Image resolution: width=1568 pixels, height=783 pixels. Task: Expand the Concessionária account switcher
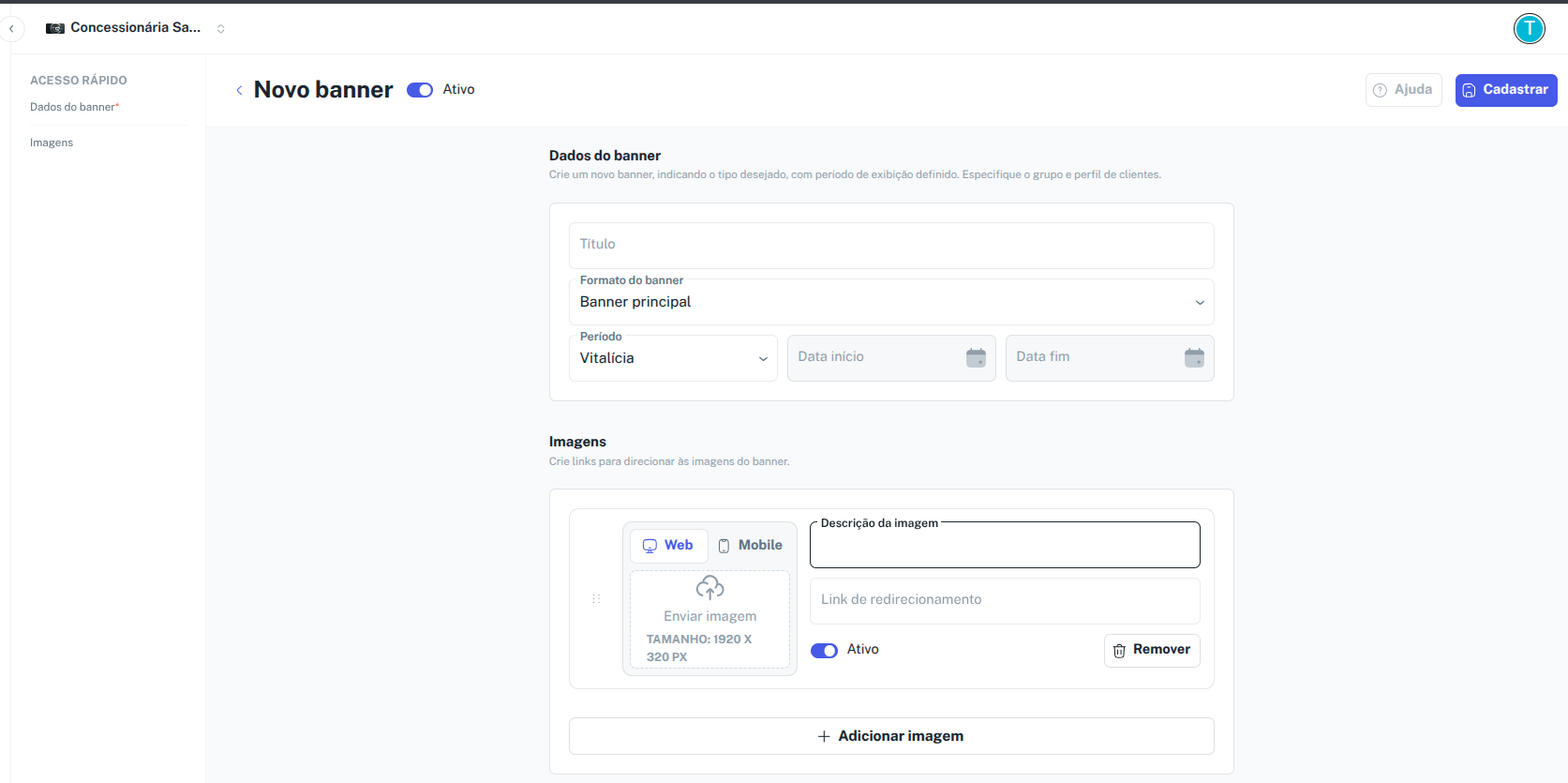tap(221, 29)
